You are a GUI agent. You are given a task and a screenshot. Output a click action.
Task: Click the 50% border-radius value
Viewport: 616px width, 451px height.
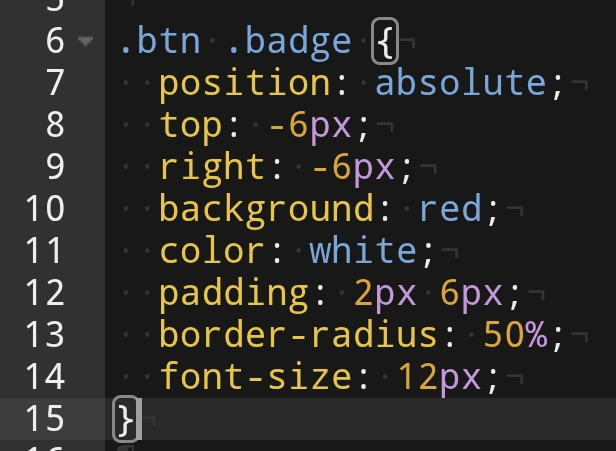pyautogui.click(x=515, y=336)
